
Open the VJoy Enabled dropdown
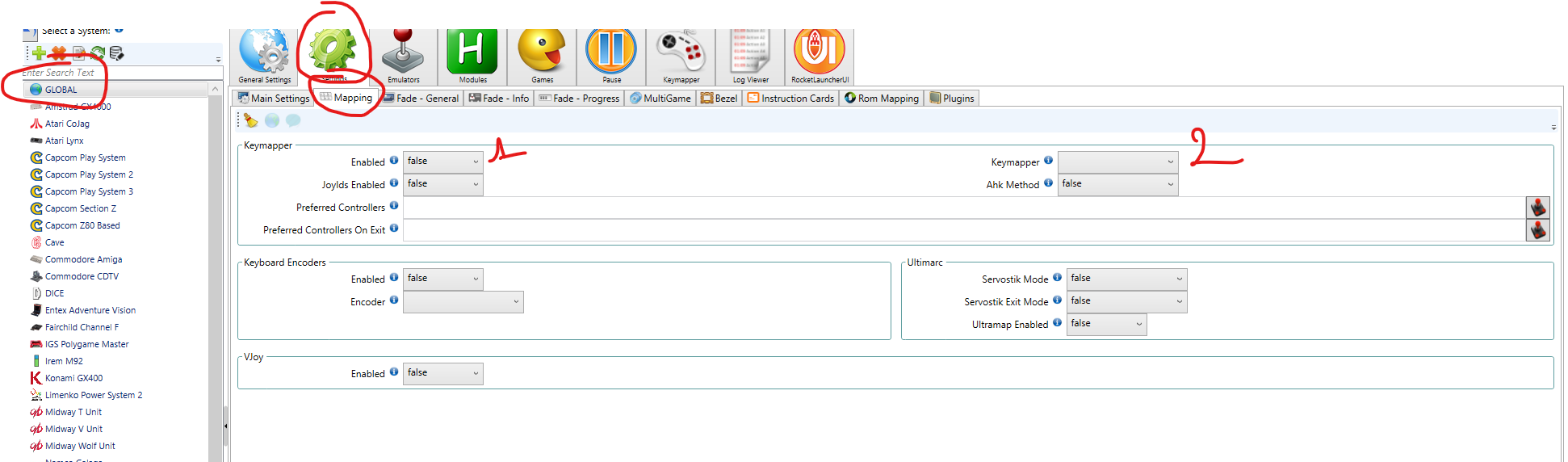442,373
